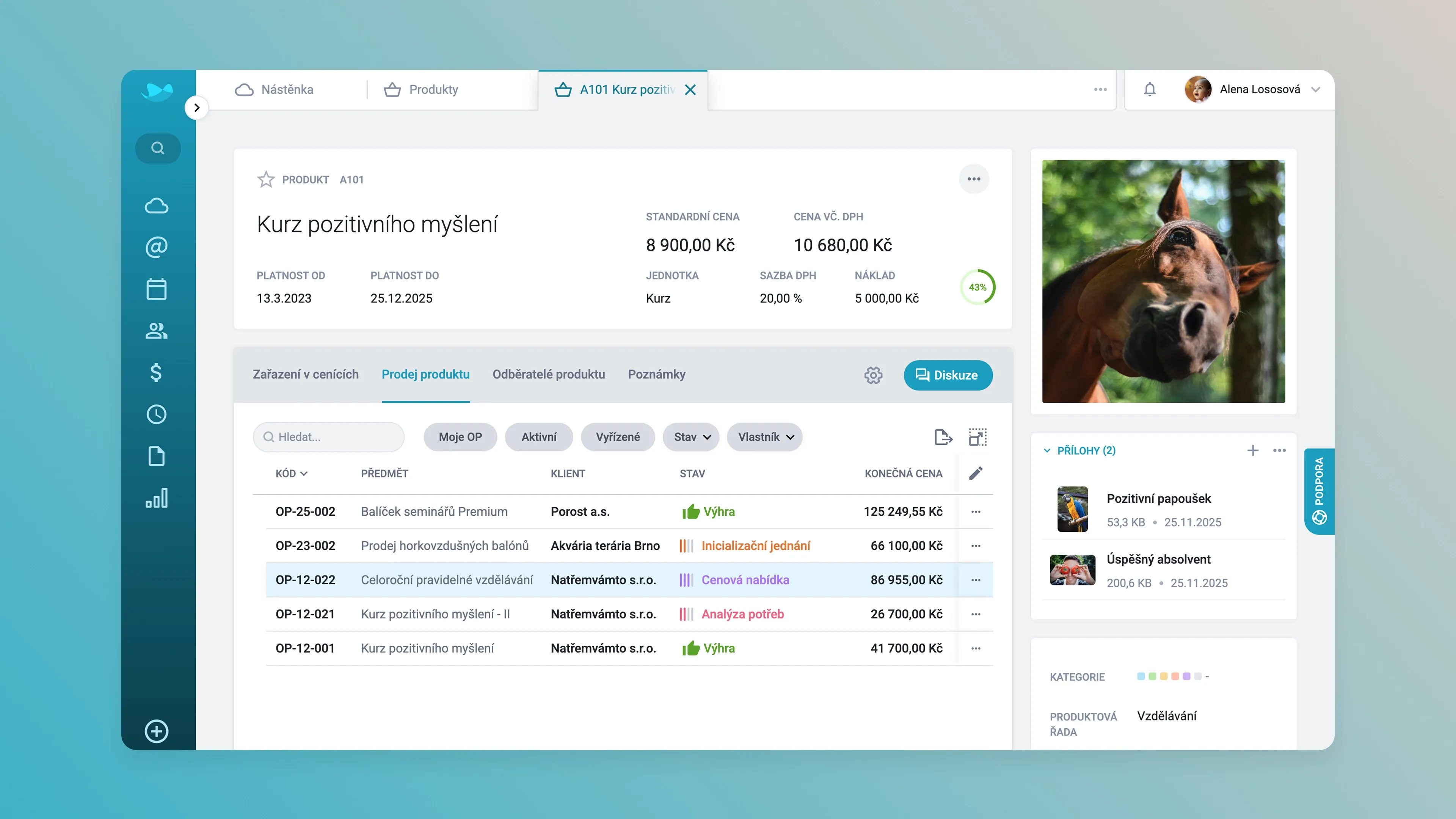1456x819 pixels.
Task: Click the Vzdělávání product line value
Action: click(x=1167, y=716)
